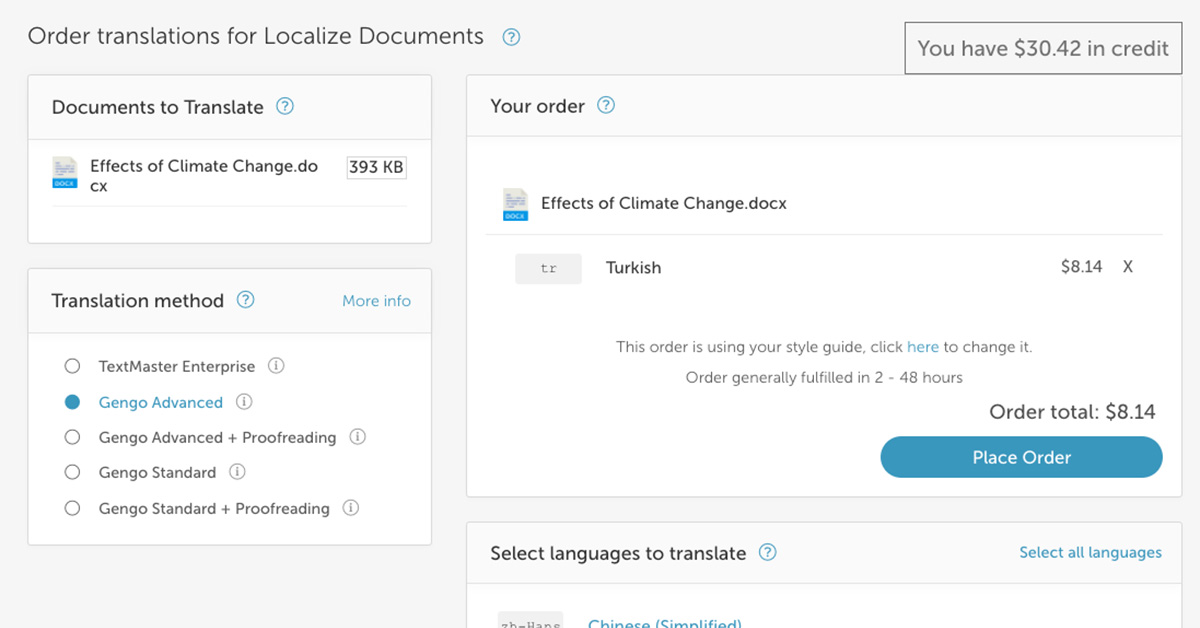Image resolution: width=1200 pixels, height=628 pixels.
Task: Remove Turkish from order with X
Action: pos(1128,267)
